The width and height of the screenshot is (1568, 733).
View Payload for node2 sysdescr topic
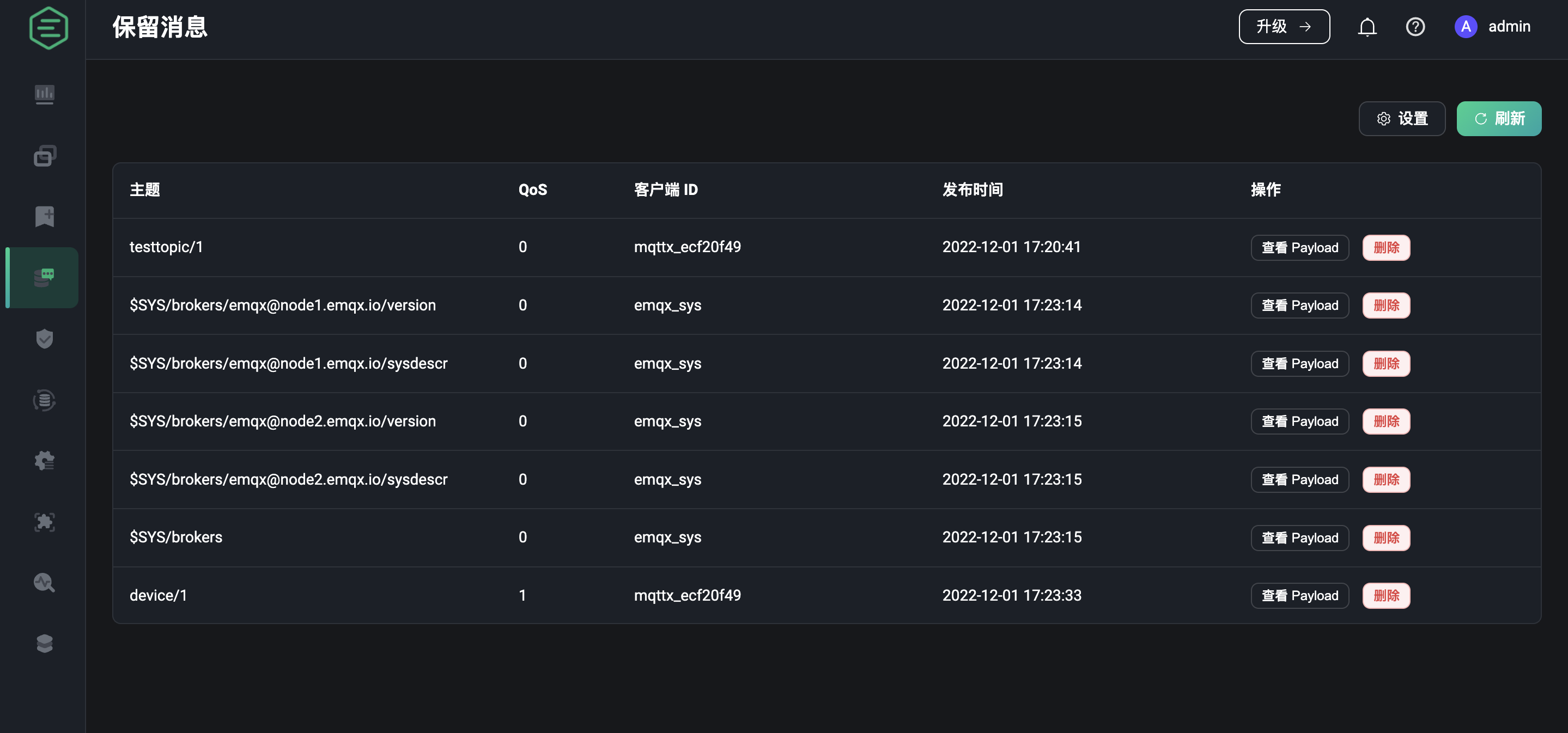pyautogui.click(x=1299, y=480)
